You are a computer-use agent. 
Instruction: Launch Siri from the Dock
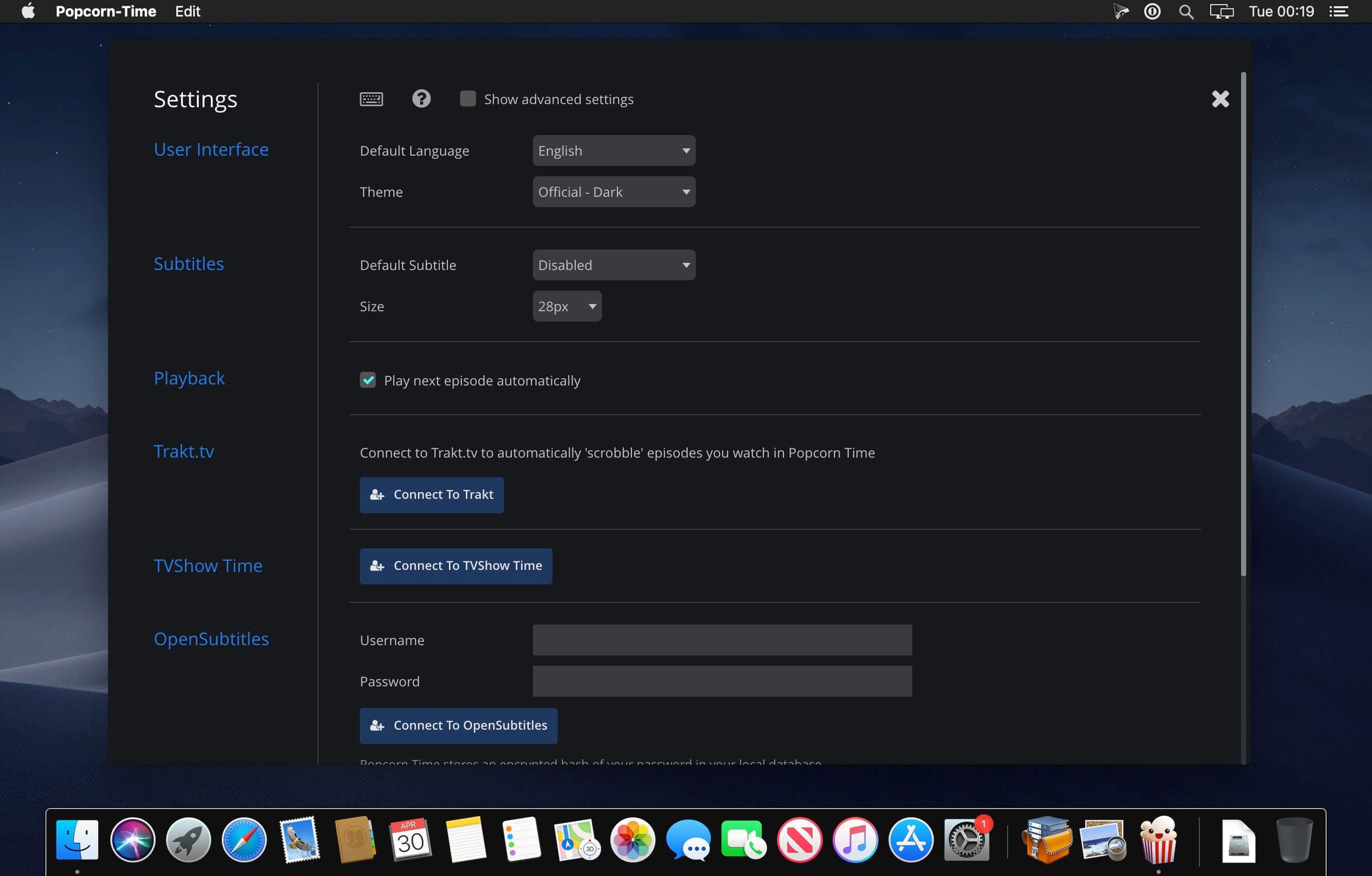pos(133,839)
